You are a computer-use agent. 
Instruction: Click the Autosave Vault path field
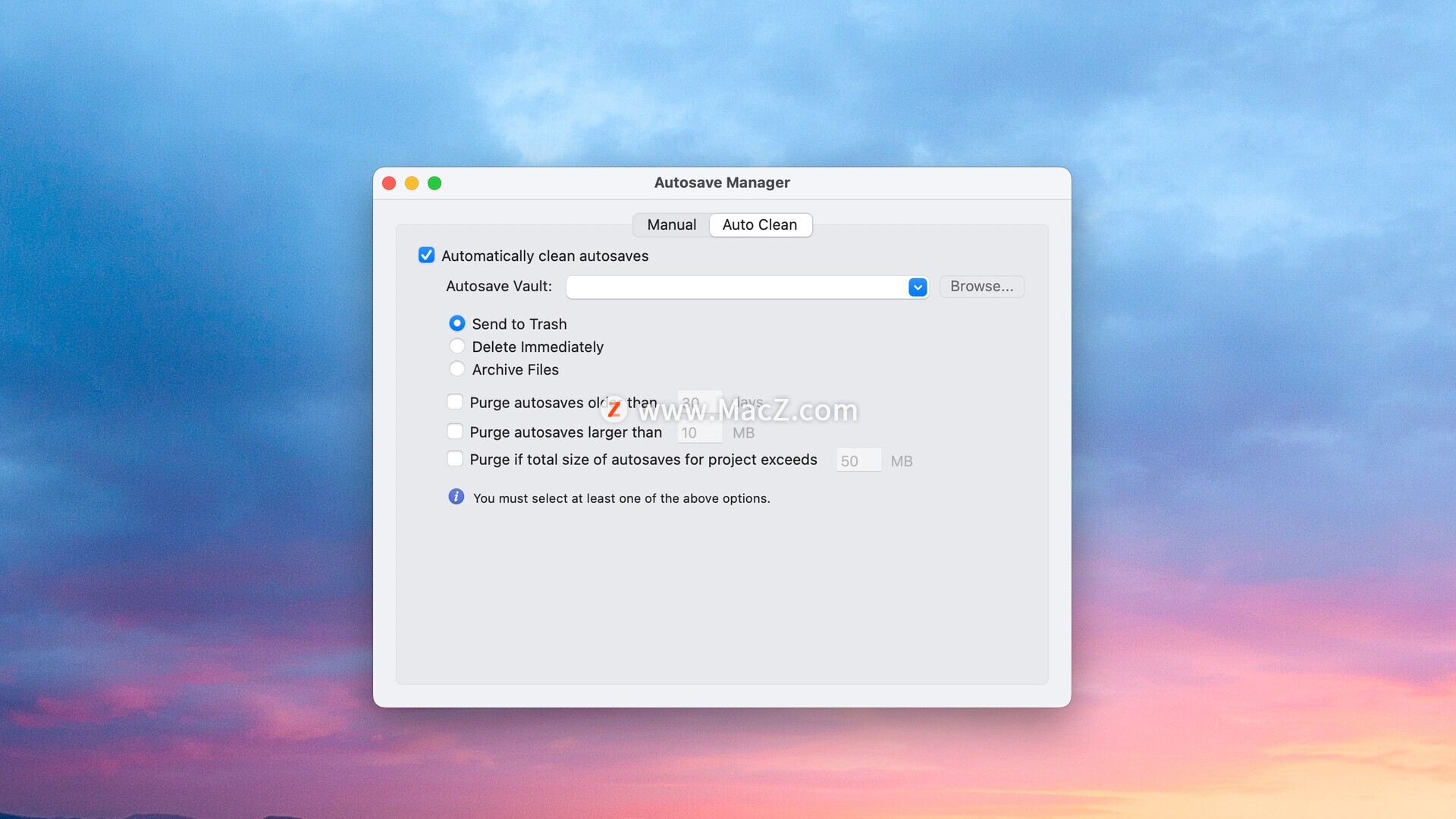click(x=736, y=287)
